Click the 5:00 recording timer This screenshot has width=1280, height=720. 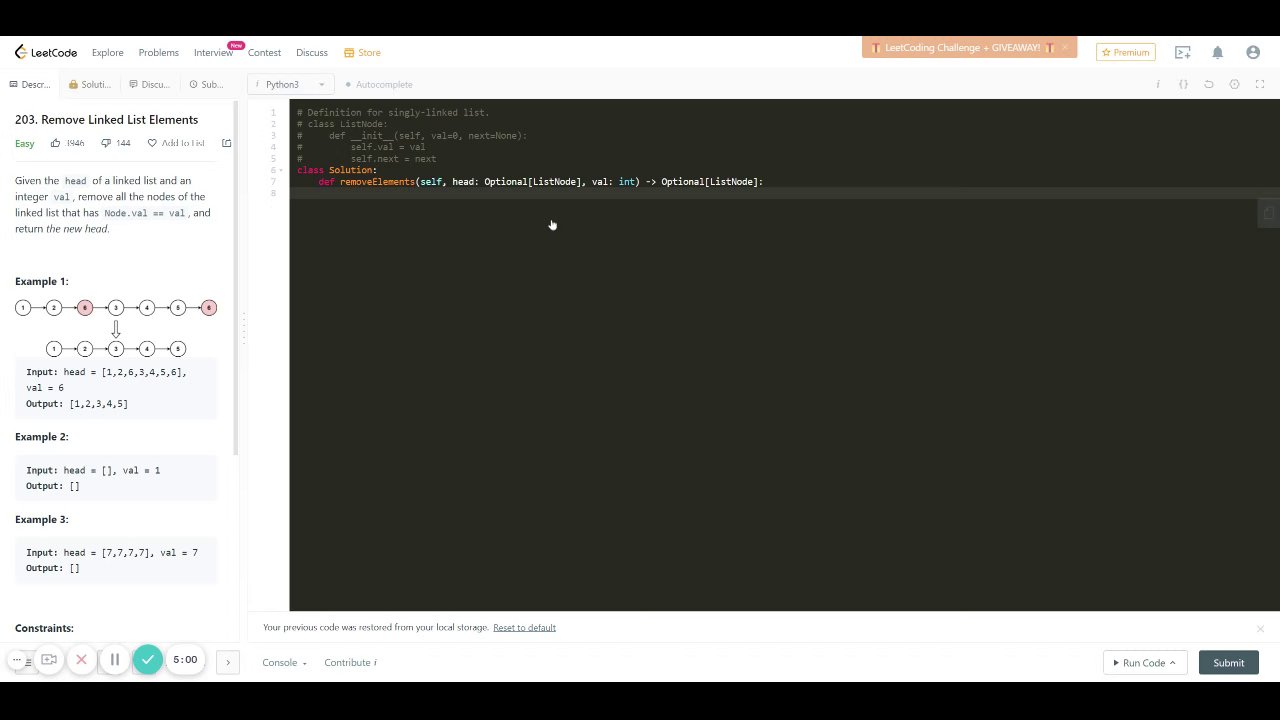pyautogui.click(x=185, y=660)
